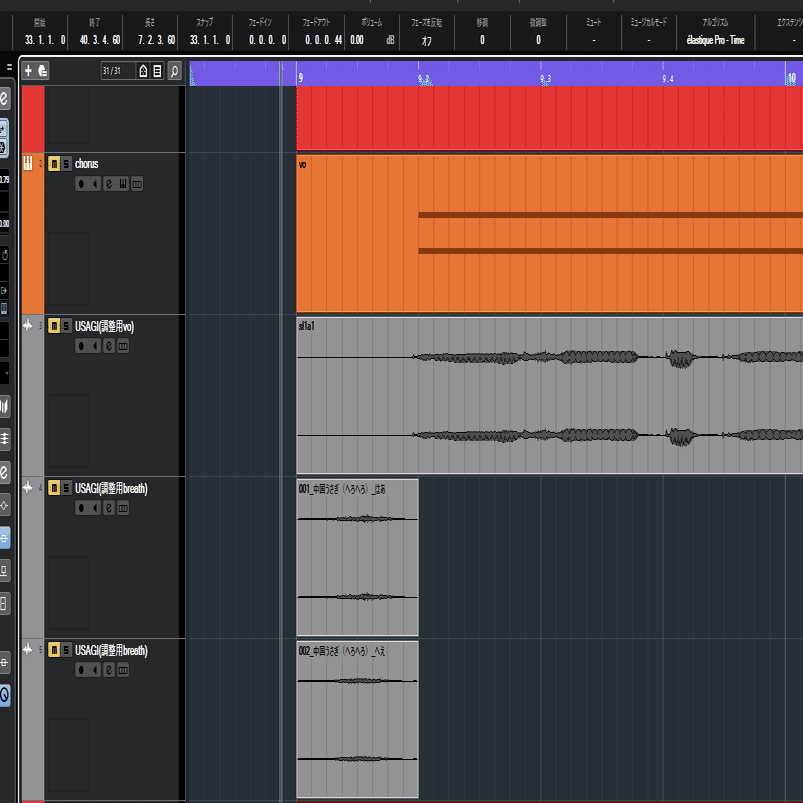The width and height of the screenshot is (803, 803).
Task: Mute the USAGI(調整用vo) track
Action: (x=54, y=326)
